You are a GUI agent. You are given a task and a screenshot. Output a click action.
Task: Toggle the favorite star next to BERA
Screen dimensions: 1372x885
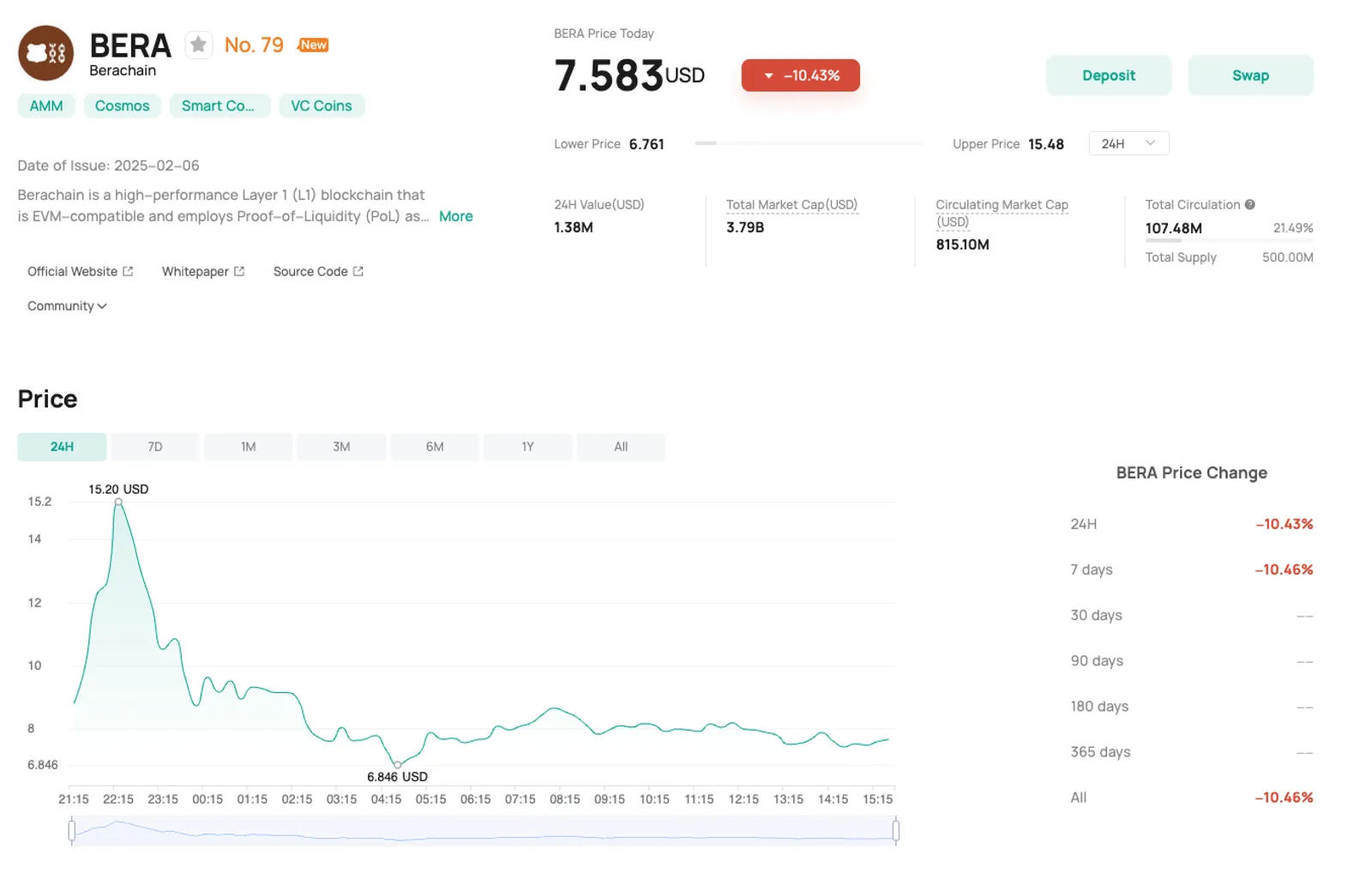point(198,45)
